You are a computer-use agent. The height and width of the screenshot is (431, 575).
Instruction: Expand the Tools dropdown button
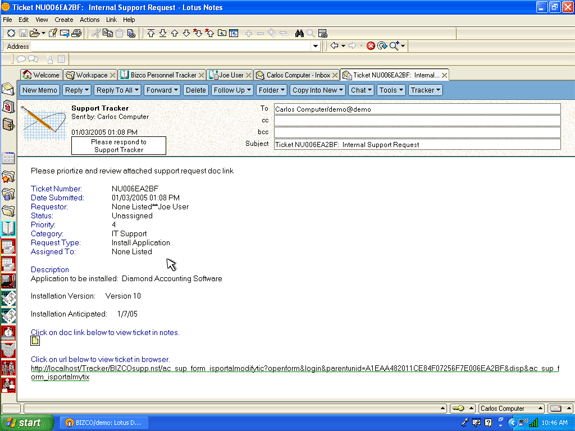click(x=391, y=90)
